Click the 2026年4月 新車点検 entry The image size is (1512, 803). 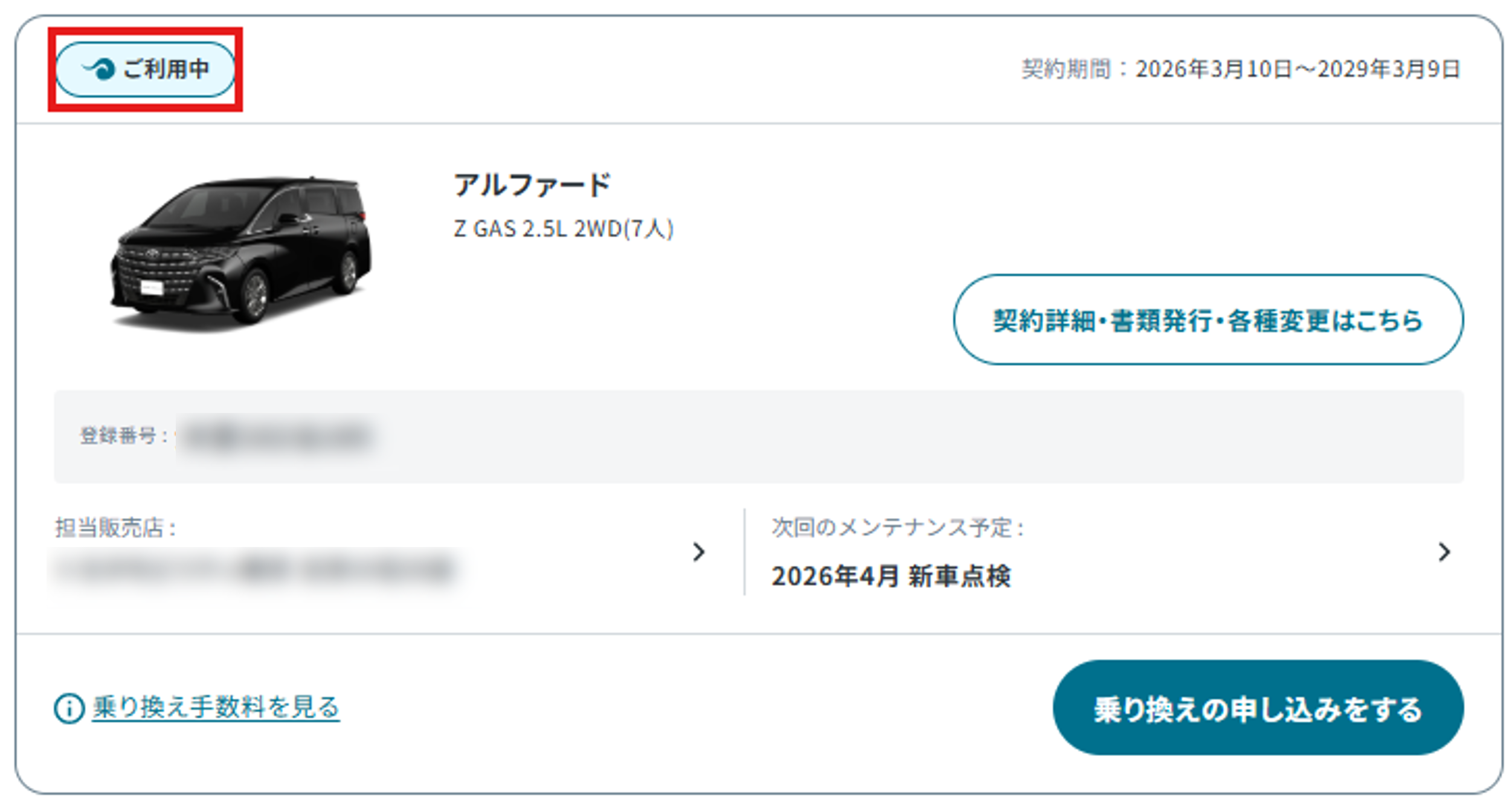[x=891, y=575]
